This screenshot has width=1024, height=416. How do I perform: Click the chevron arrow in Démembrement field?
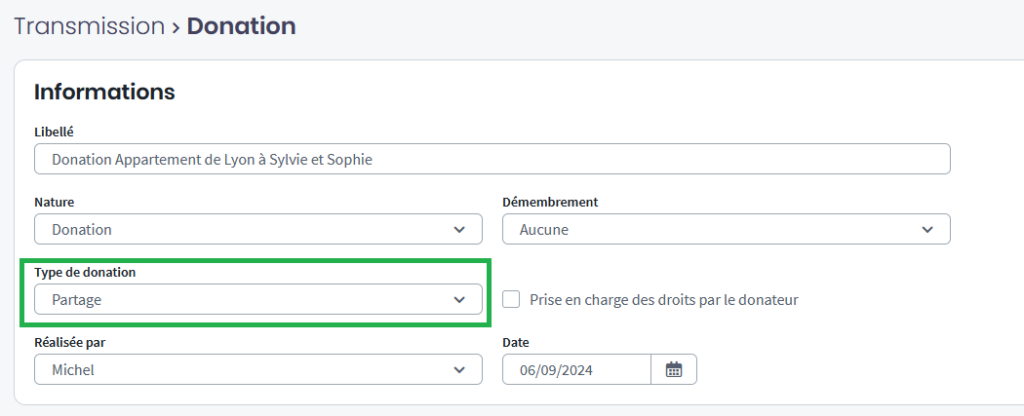click(x=927, y=229)
